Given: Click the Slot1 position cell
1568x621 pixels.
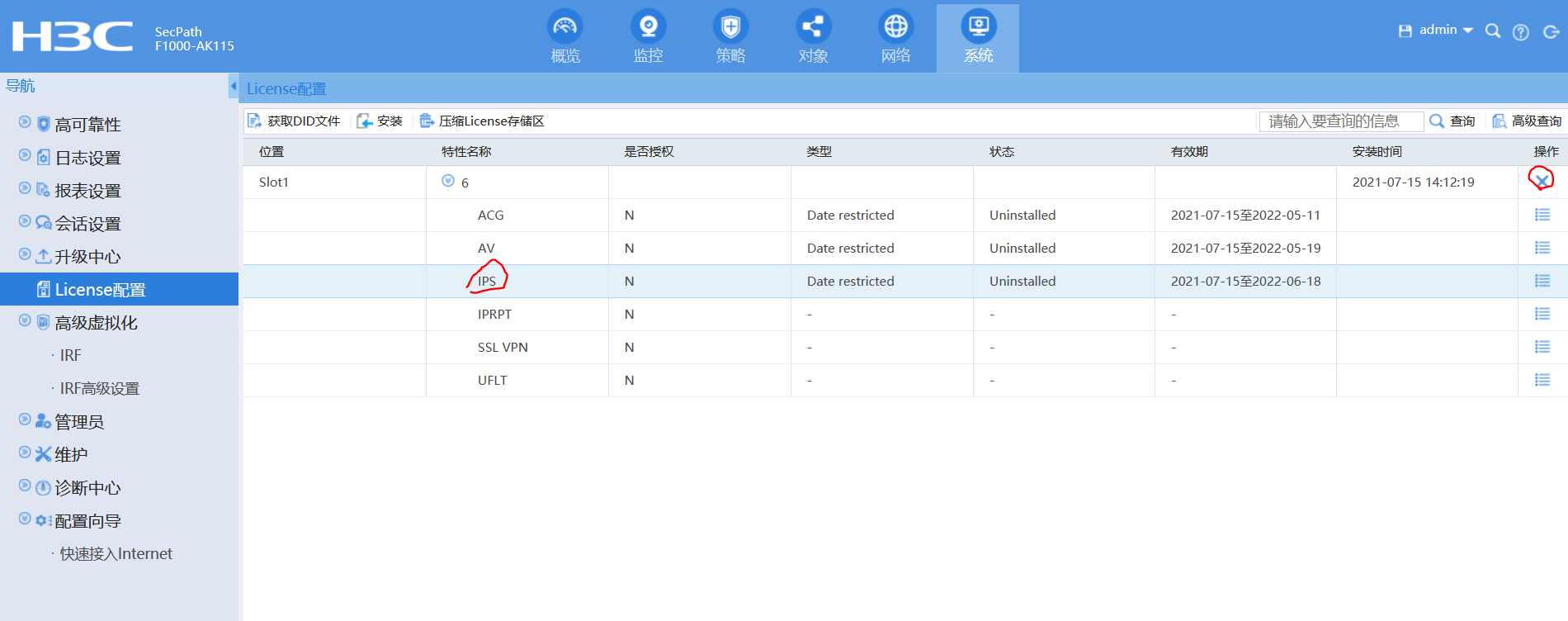Looking at the screenshot, I should point(274,183).
